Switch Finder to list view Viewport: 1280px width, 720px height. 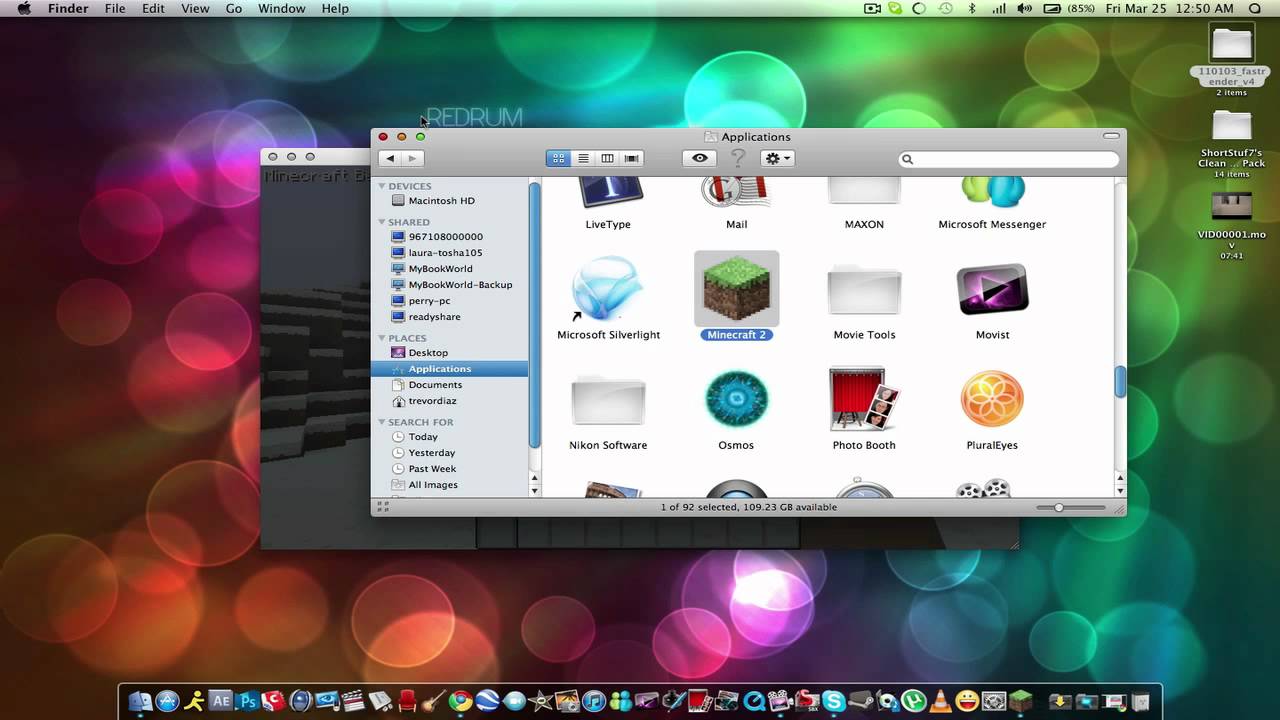click(583, 158)
